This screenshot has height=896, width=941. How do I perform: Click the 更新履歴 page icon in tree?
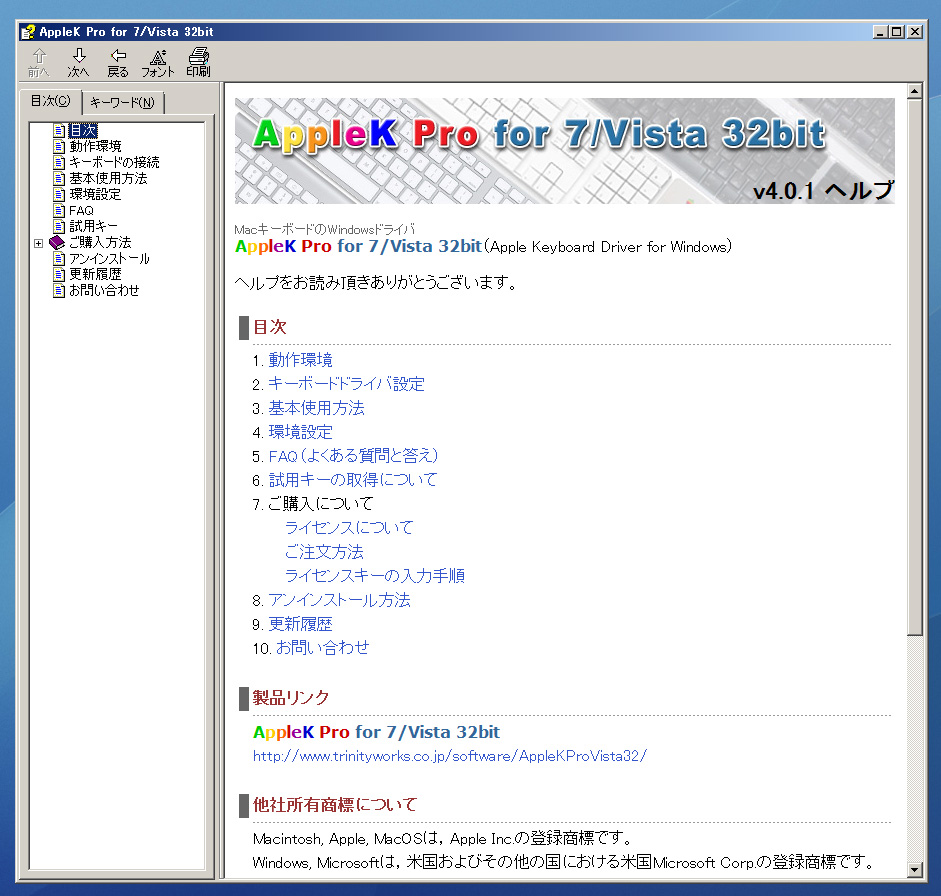[x=59, y=274]
